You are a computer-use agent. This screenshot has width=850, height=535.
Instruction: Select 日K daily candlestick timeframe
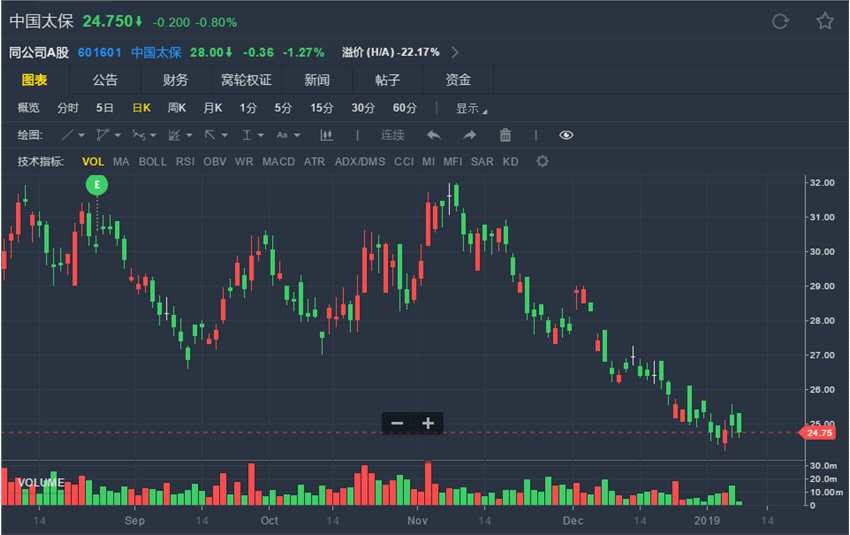point(141,108)
